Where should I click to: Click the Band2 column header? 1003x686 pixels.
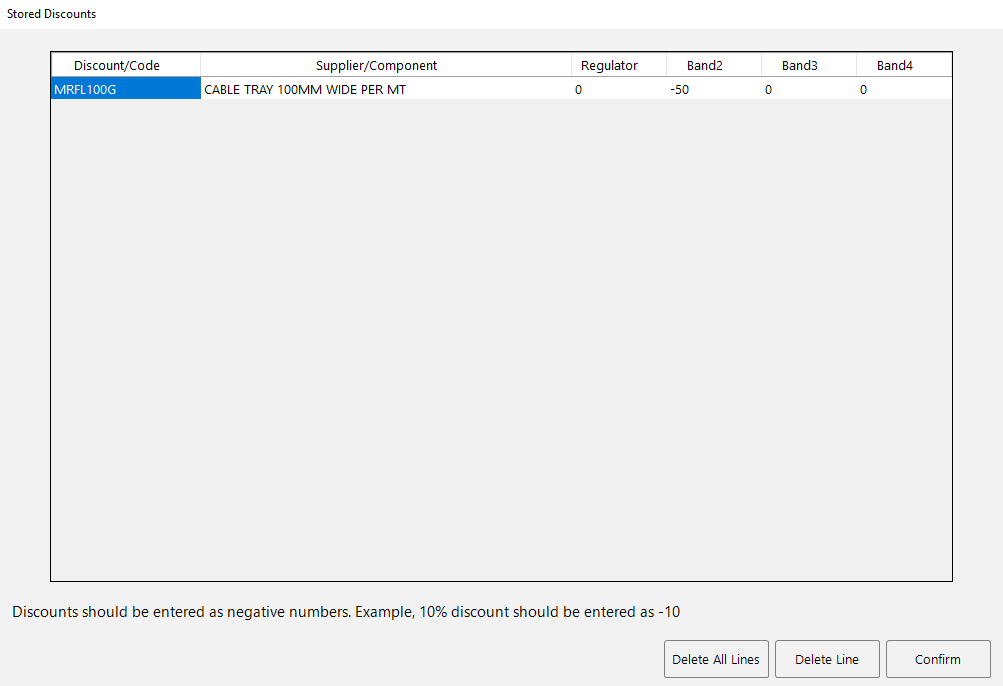pyautogui.click(x=713, y=64)
